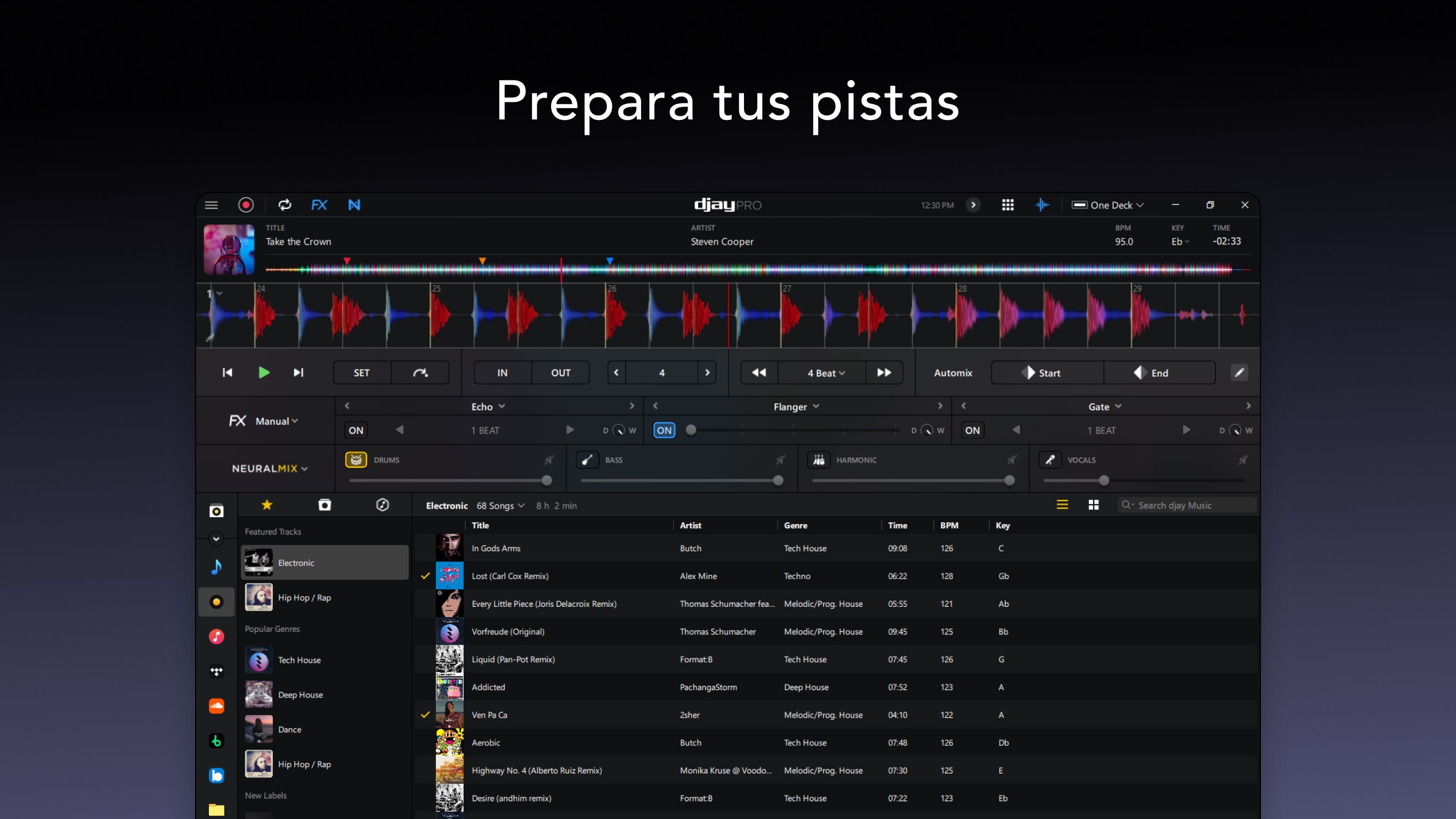Toggle the Neural Mix N icon
This screenshot has width=1456, height=819.
[354, 205]
